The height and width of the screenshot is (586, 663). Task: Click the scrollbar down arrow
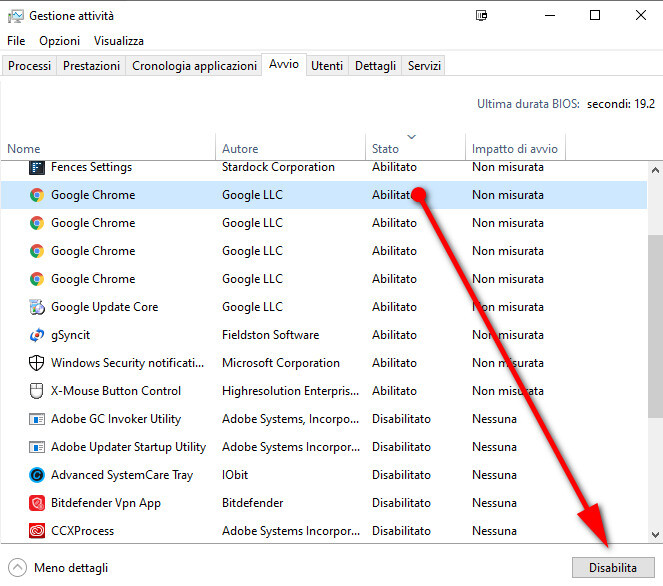tap(655, 535)
